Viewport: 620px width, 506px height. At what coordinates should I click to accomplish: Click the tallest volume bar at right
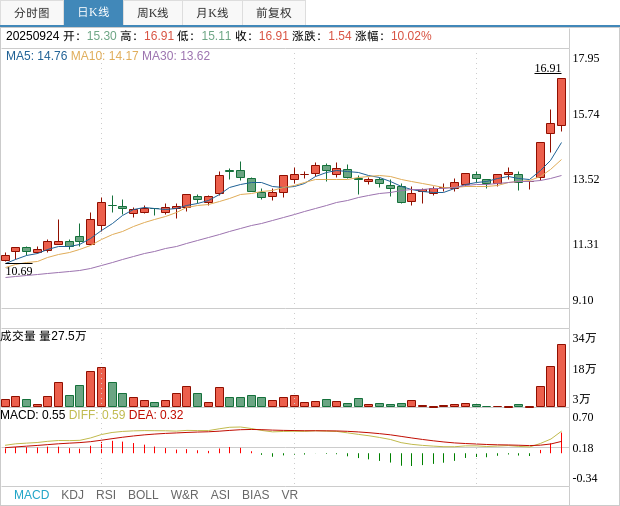pos(561,376)
